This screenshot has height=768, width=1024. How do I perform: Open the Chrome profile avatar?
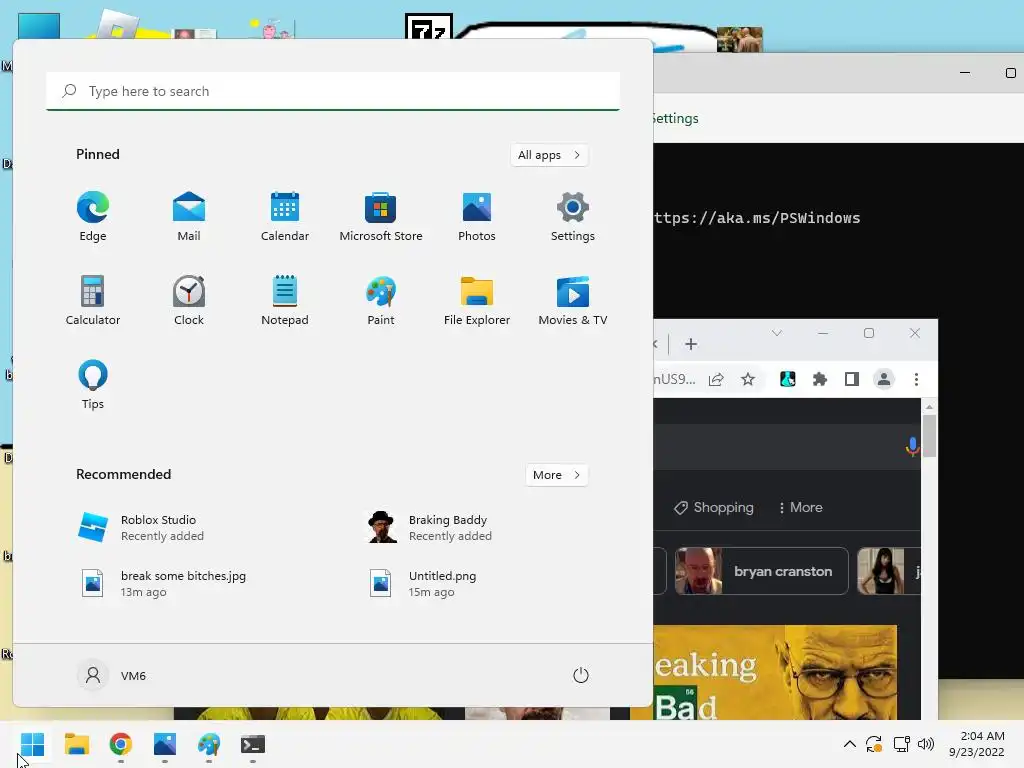[884, 379]
